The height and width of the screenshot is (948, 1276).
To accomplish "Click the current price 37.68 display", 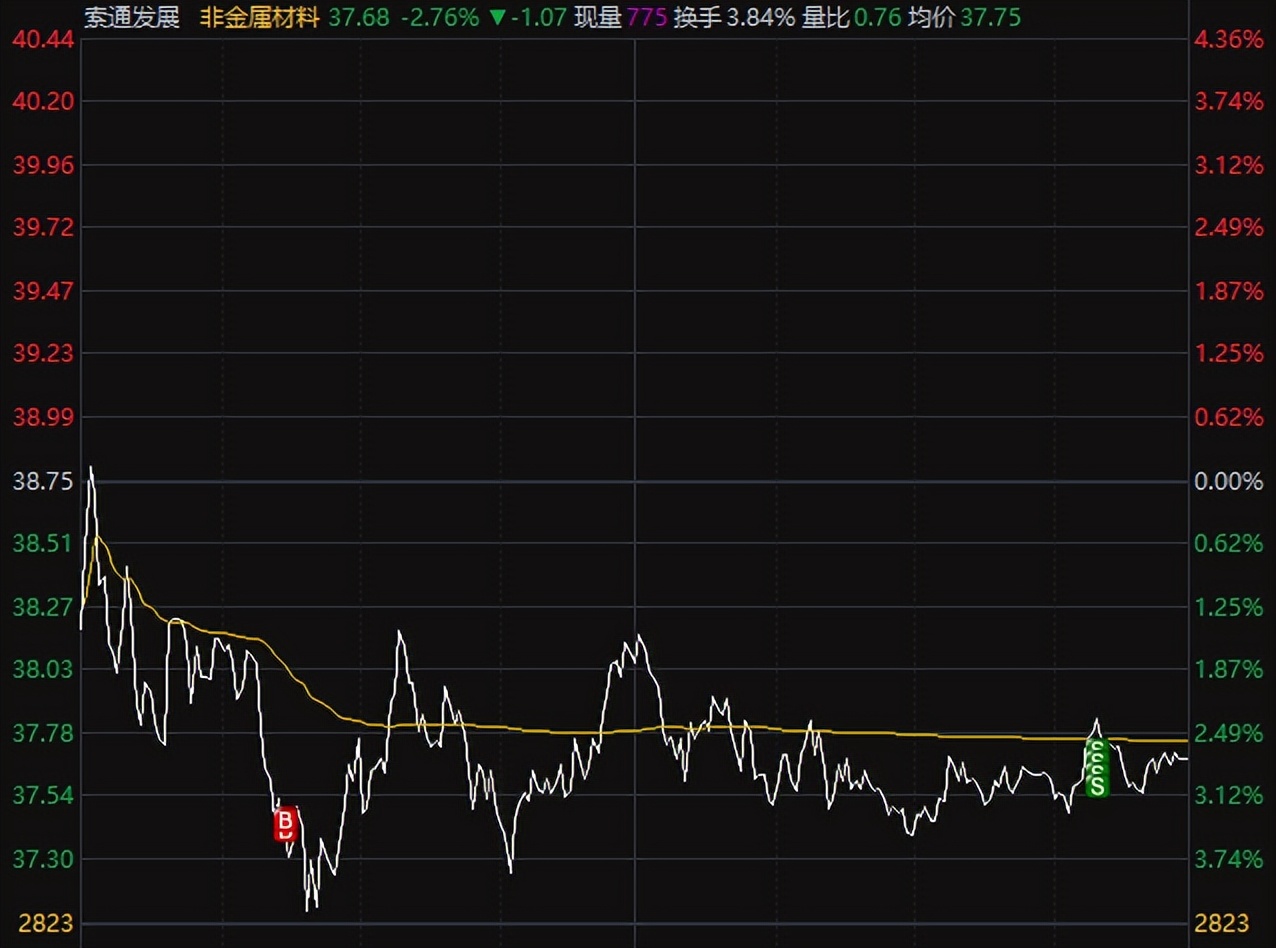I will [x=356, y=17].
